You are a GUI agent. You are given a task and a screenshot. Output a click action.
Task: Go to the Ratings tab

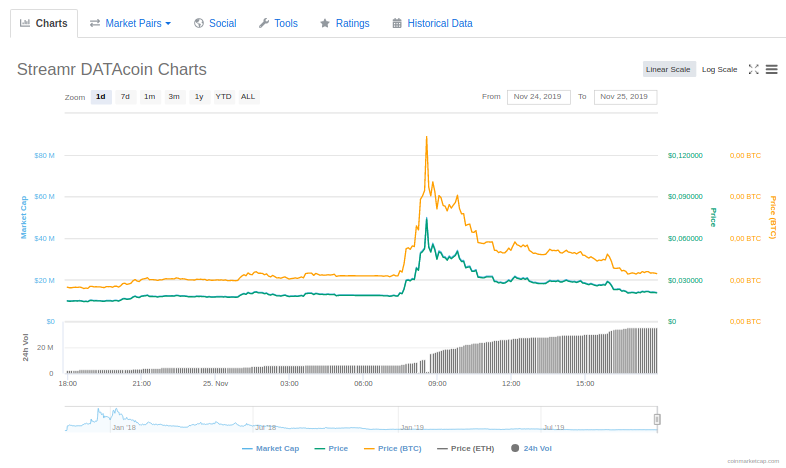tap(345, 24)
